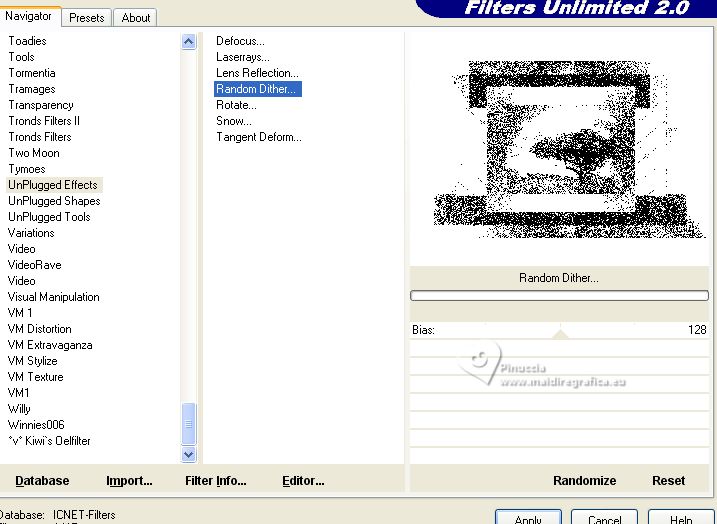Choose the Snow filter
Image resolution: width=717 pixels, height=524 pixels.
click(x=234, y=121)
